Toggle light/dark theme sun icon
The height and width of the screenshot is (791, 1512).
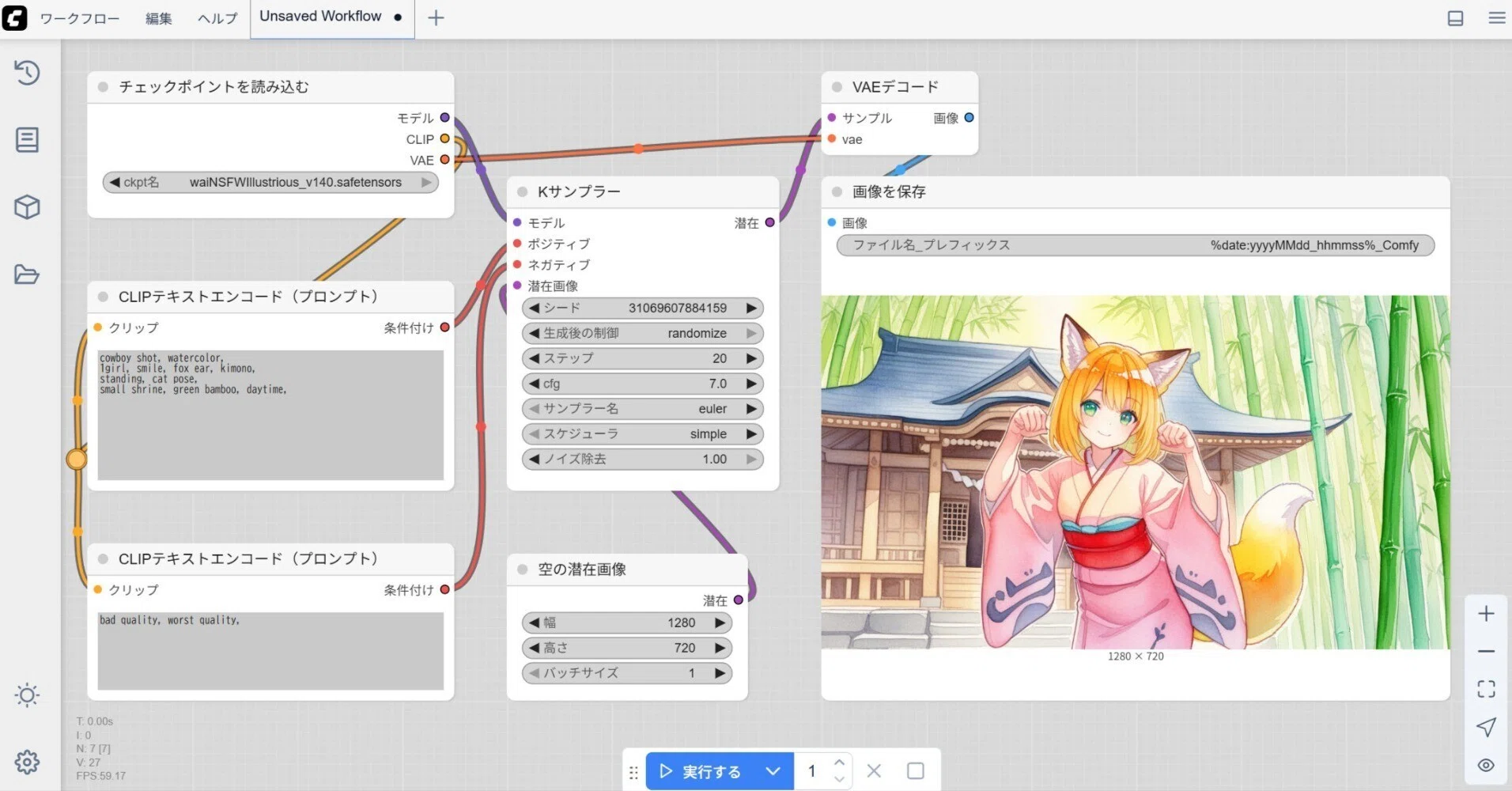coord(27,695)
